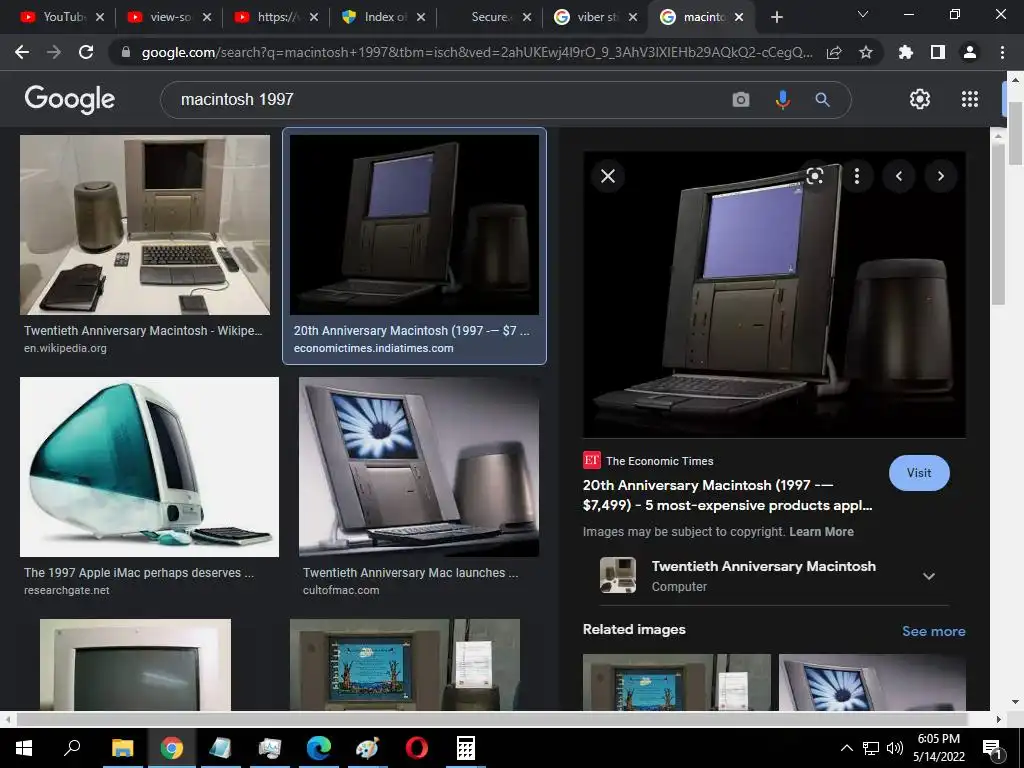Open preview panel more options dots
1024x768 pixels.
[x=857, y=176]
